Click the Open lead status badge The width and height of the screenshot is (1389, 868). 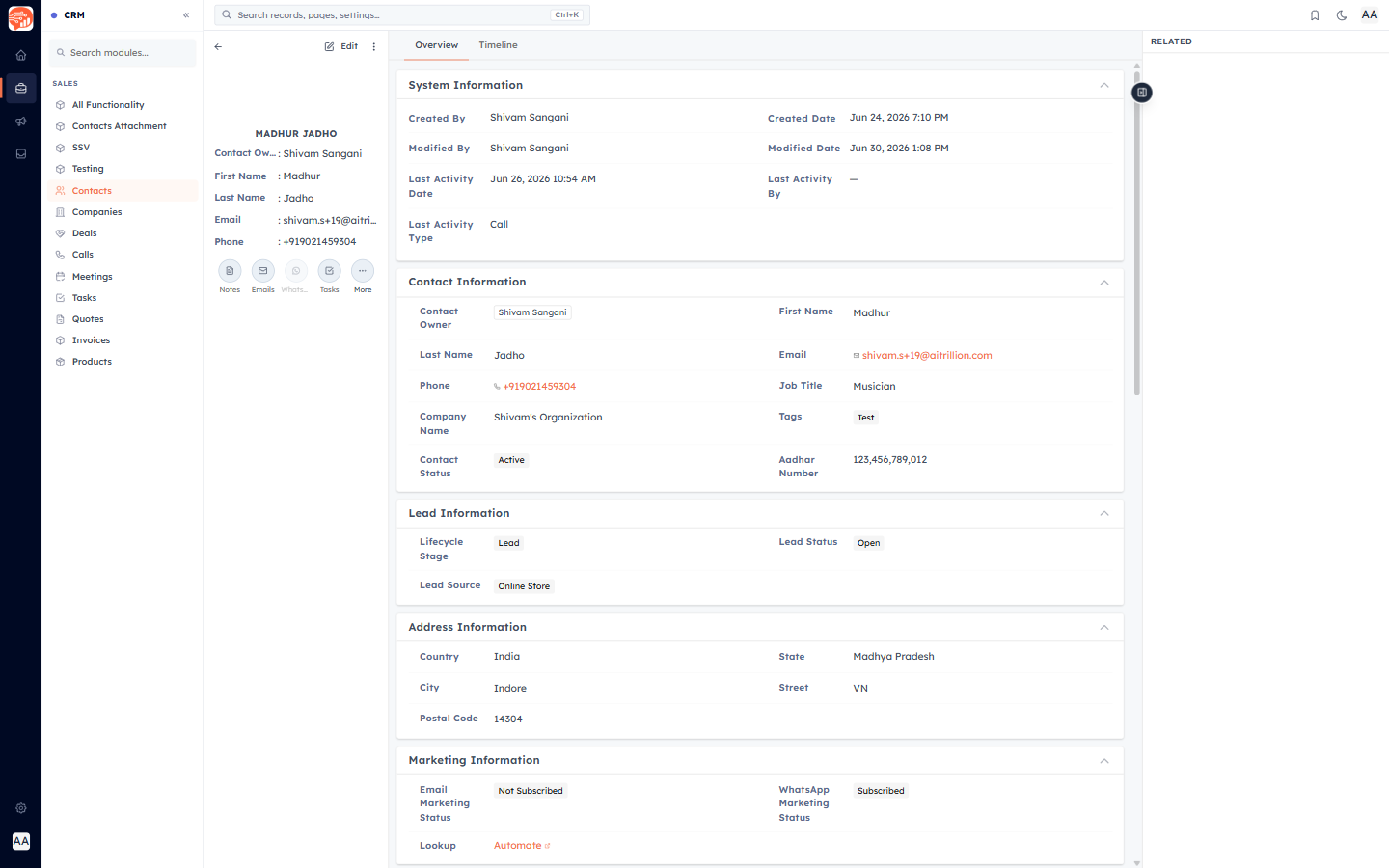(x=868, y=543)
